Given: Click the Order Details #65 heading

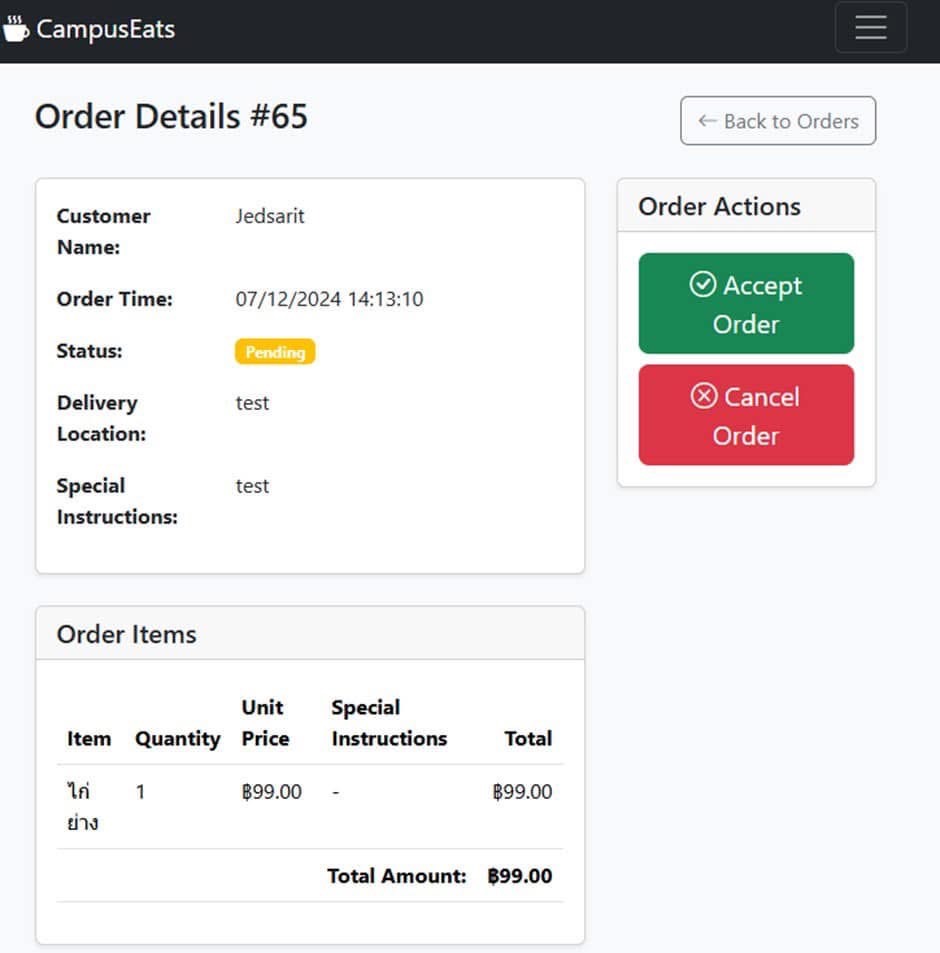Looking at the screenshot, I should click(x=171, y=117).
